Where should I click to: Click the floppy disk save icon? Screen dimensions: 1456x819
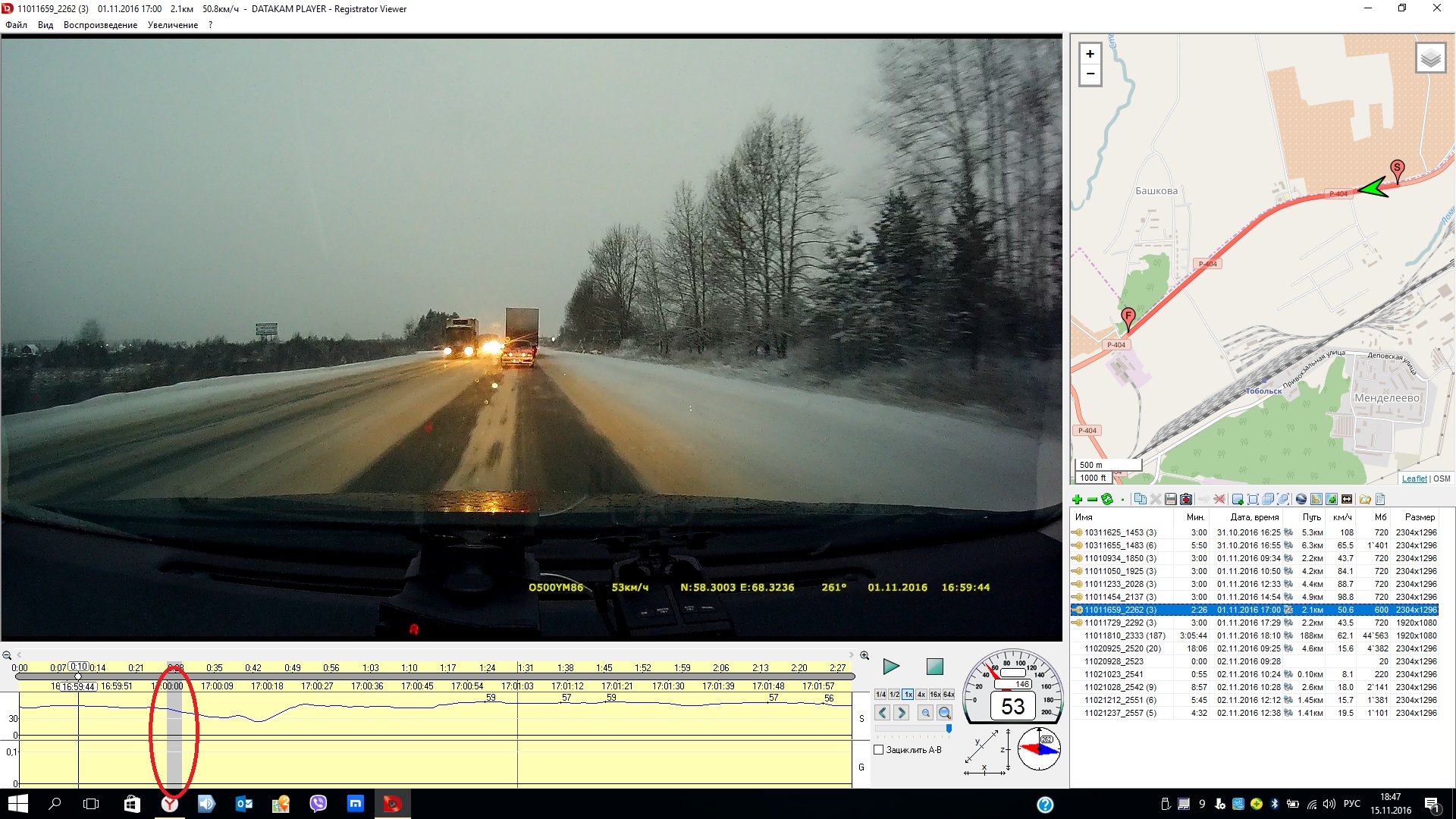pos(1171,499)
